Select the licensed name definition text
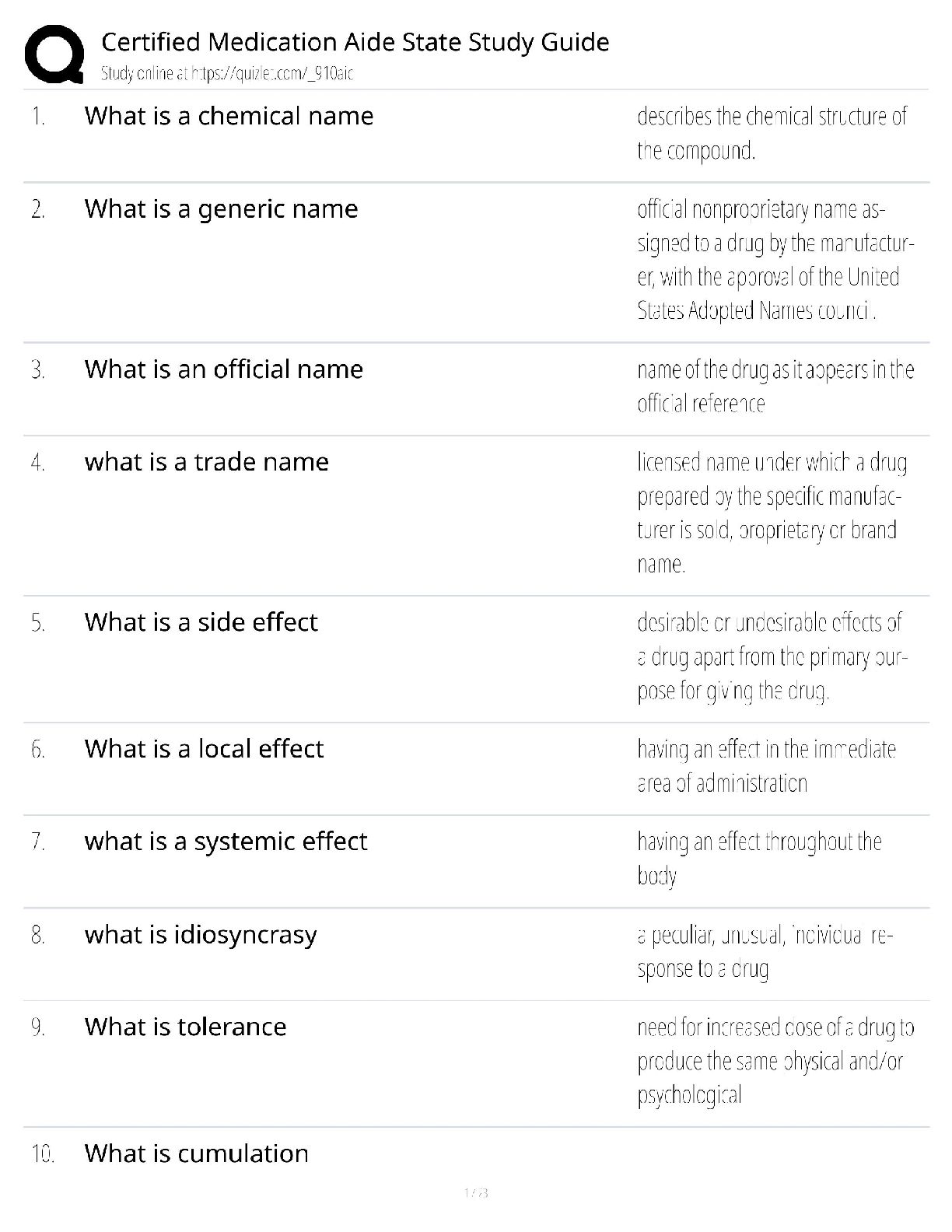Viewport: 952px width, 1232px height. (772, 513)
